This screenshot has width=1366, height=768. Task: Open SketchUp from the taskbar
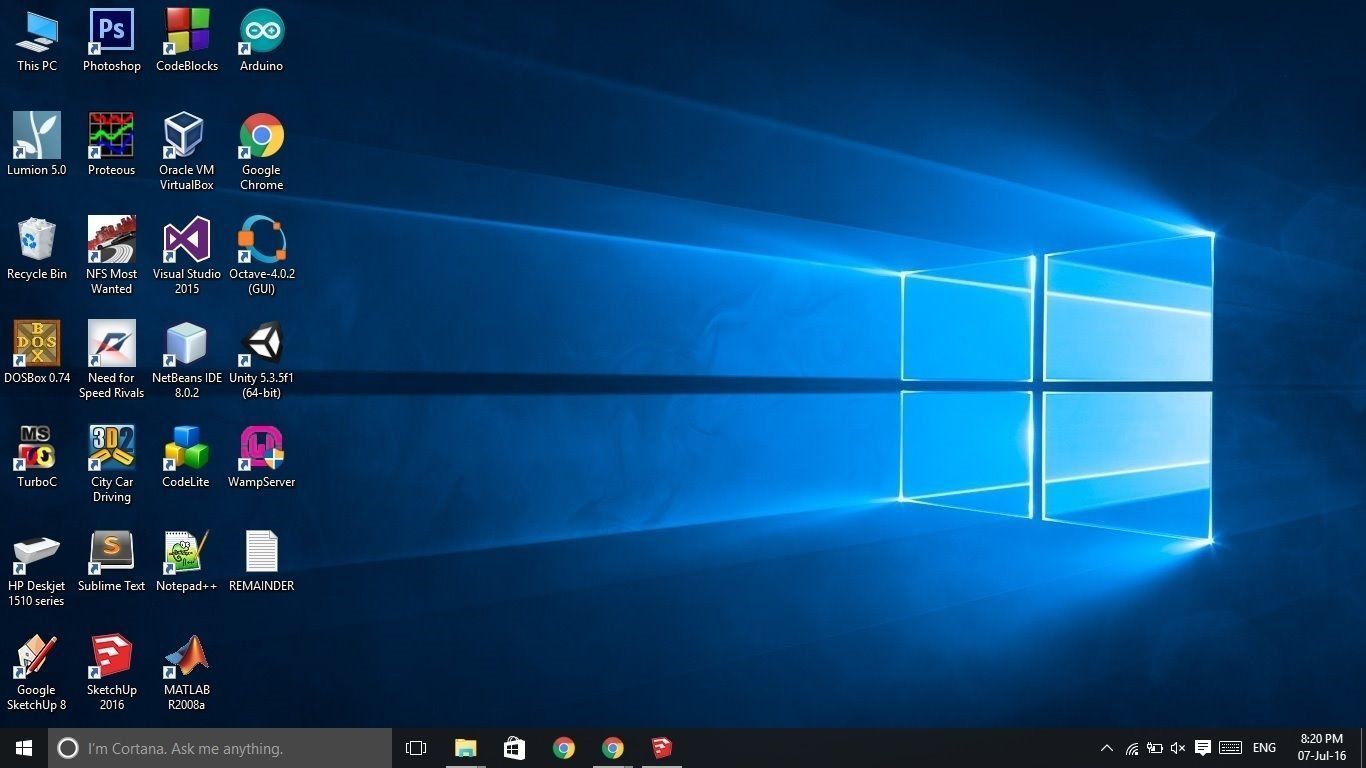pos(661,748)
